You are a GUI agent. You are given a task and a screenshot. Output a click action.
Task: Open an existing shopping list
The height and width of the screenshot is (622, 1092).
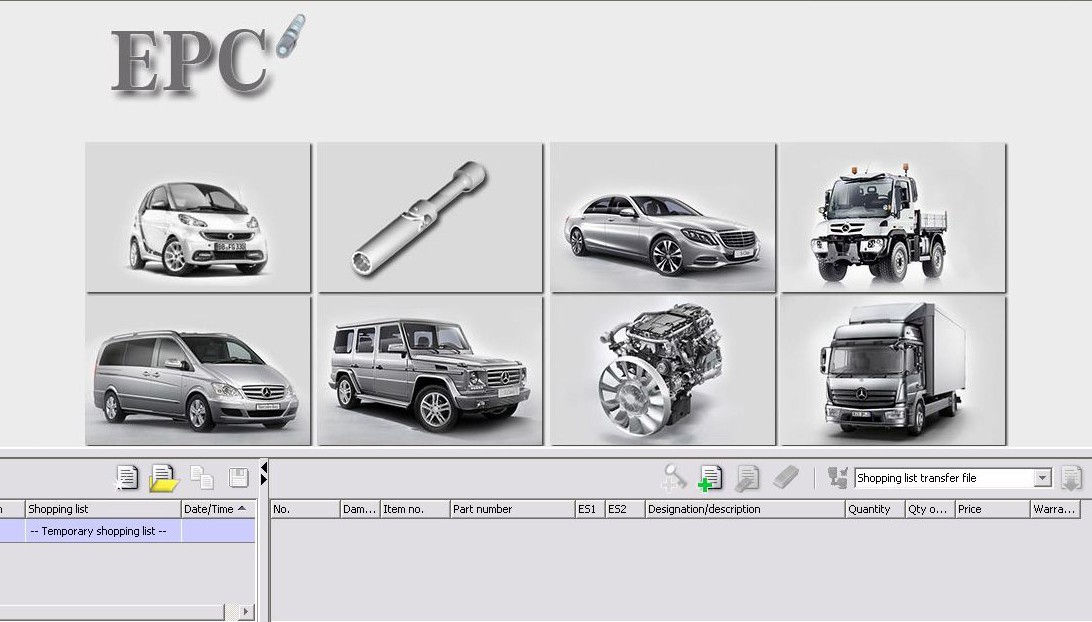[x=163, y=478]
